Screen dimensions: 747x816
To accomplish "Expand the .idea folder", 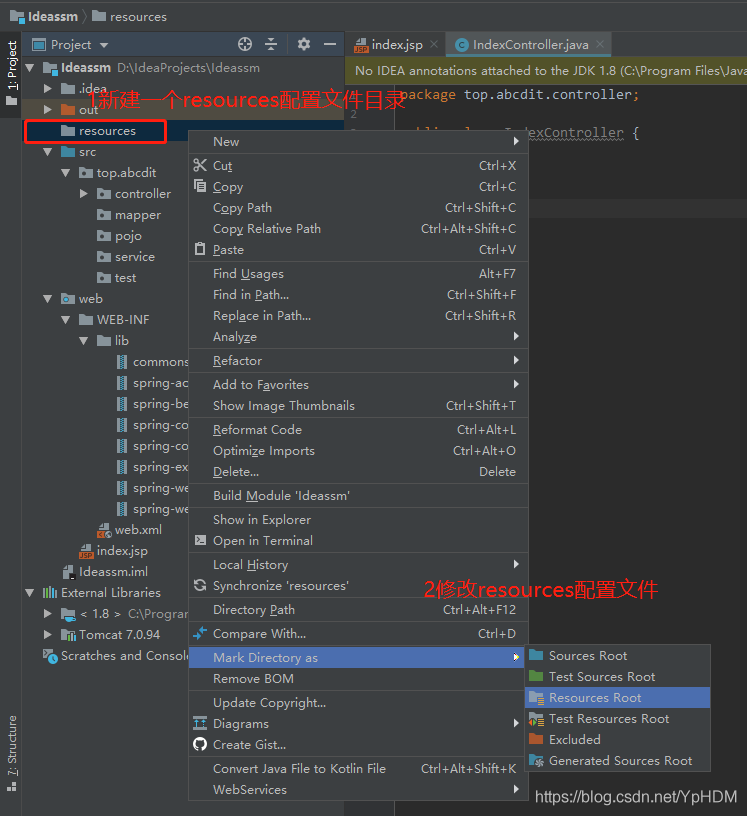I will click(x=48, y=88).
